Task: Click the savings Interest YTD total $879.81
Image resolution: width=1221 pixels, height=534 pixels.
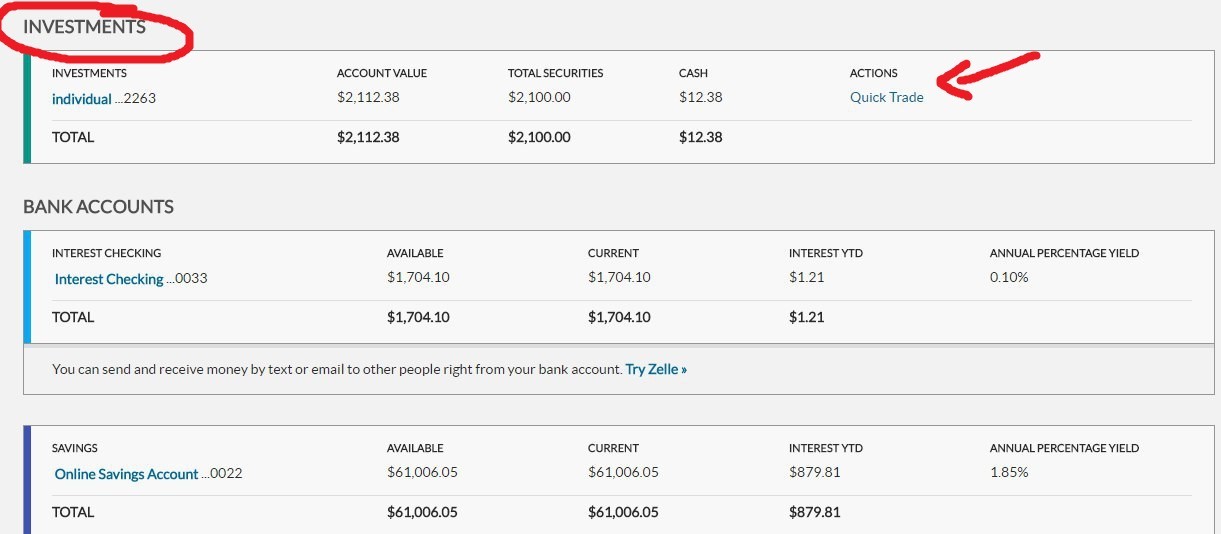Action: [x=814, y=512]
